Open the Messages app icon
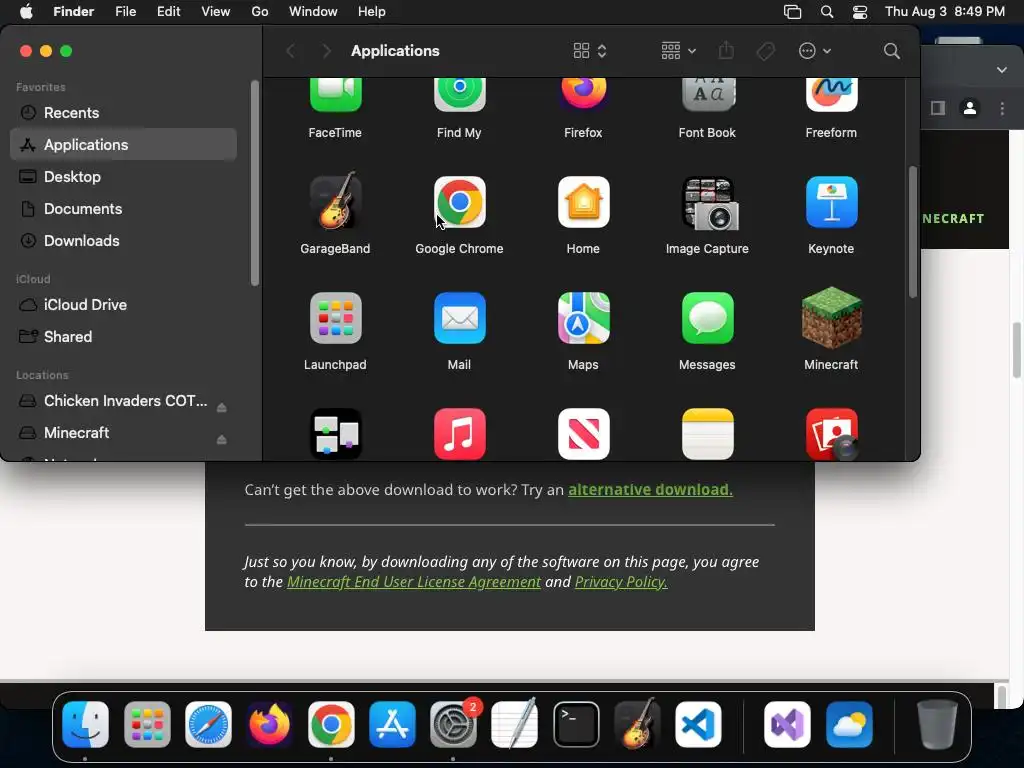Screen dimensions: 1024x768 707,318
